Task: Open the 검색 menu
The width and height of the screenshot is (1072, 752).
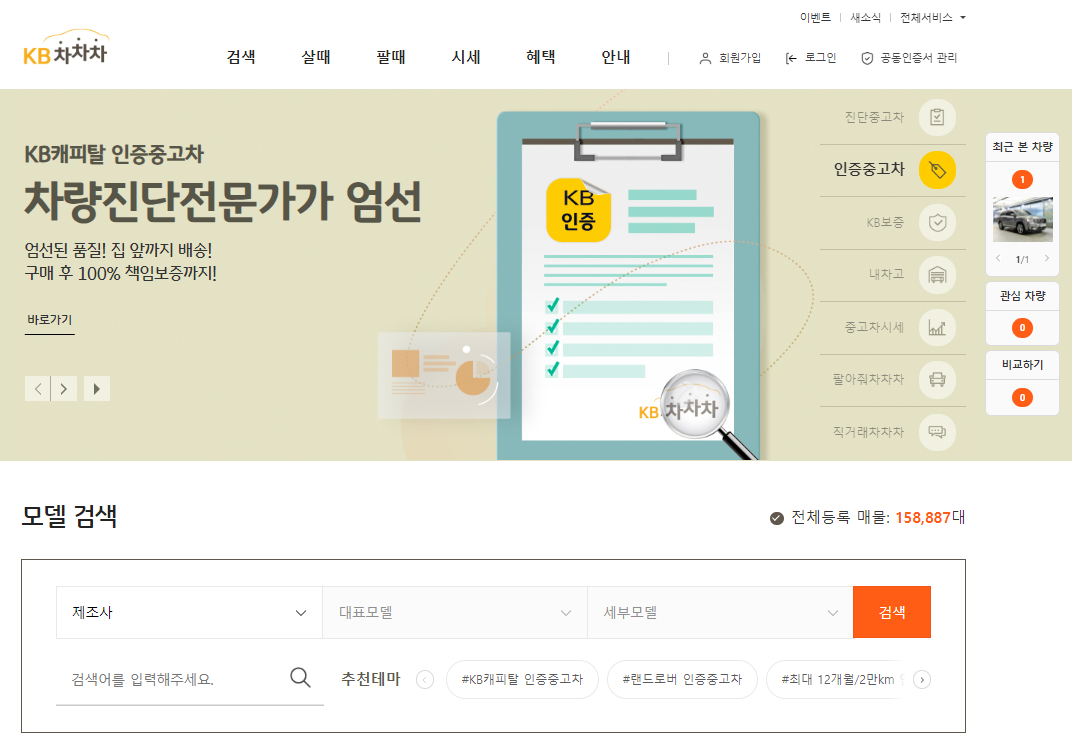Action: [241, 57]
